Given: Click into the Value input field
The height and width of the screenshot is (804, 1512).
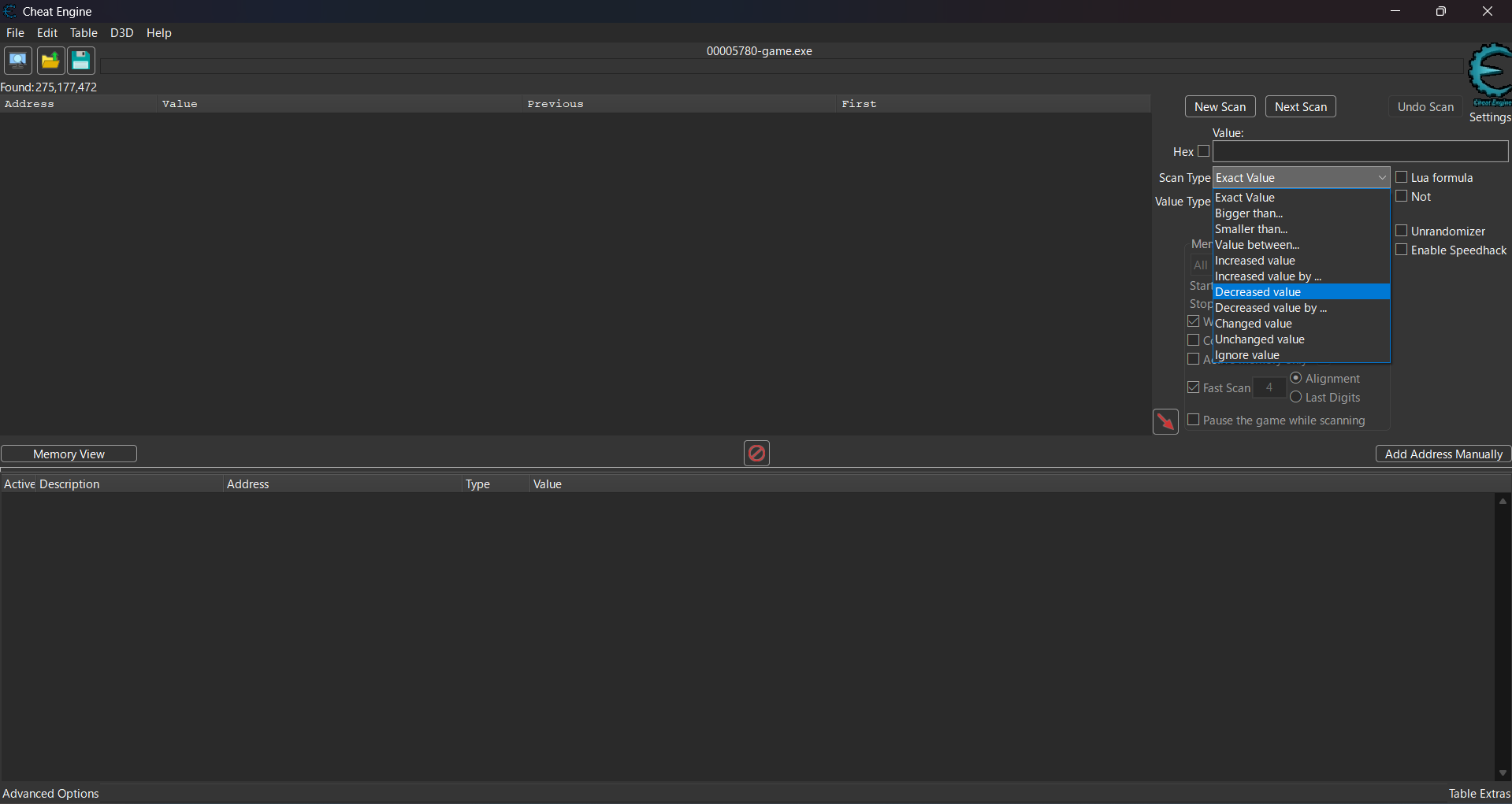Looking at the screenshot, I should point(1360,151).
